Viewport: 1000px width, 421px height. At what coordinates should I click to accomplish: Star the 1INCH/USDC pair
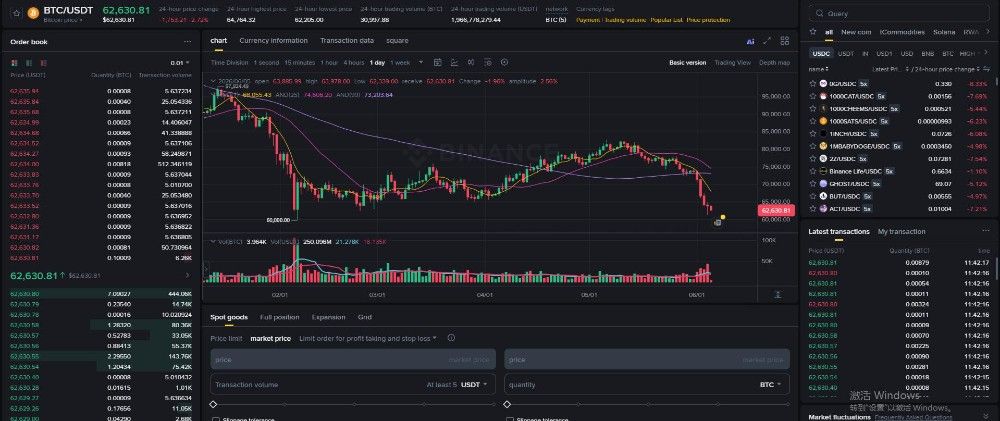pos(812,133)
